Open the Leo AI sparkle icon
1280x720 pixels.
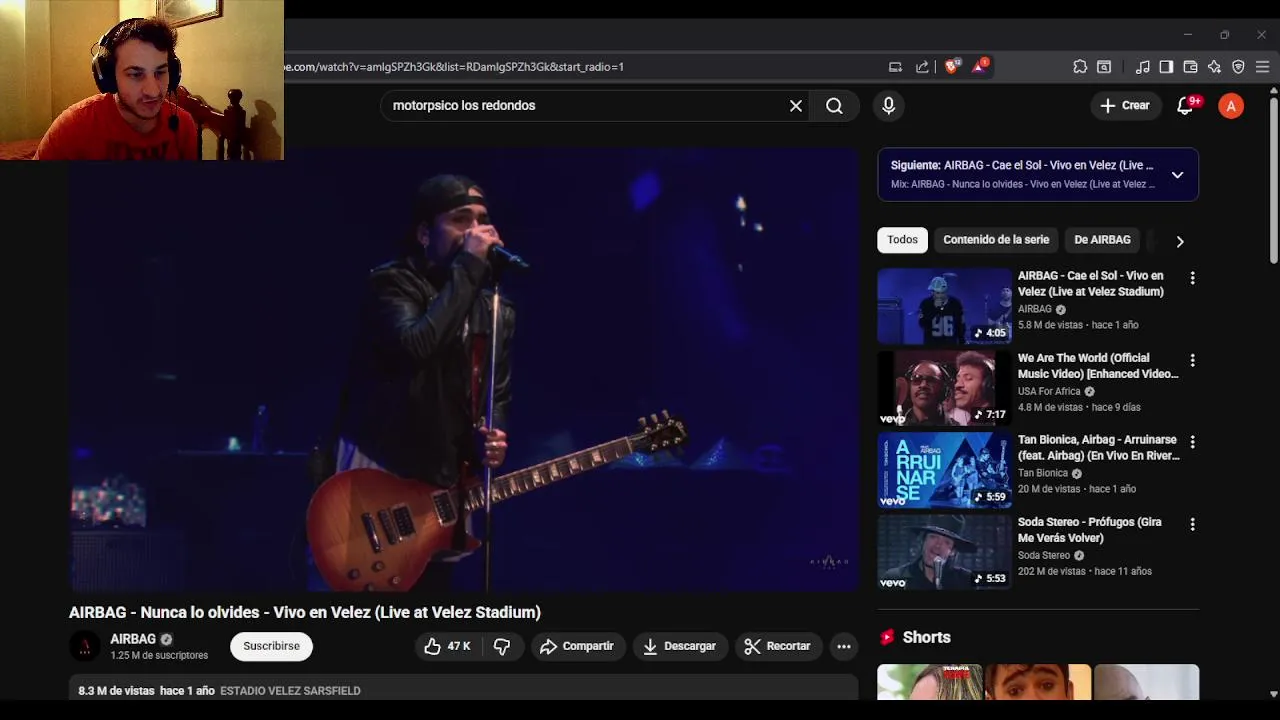1214,67
